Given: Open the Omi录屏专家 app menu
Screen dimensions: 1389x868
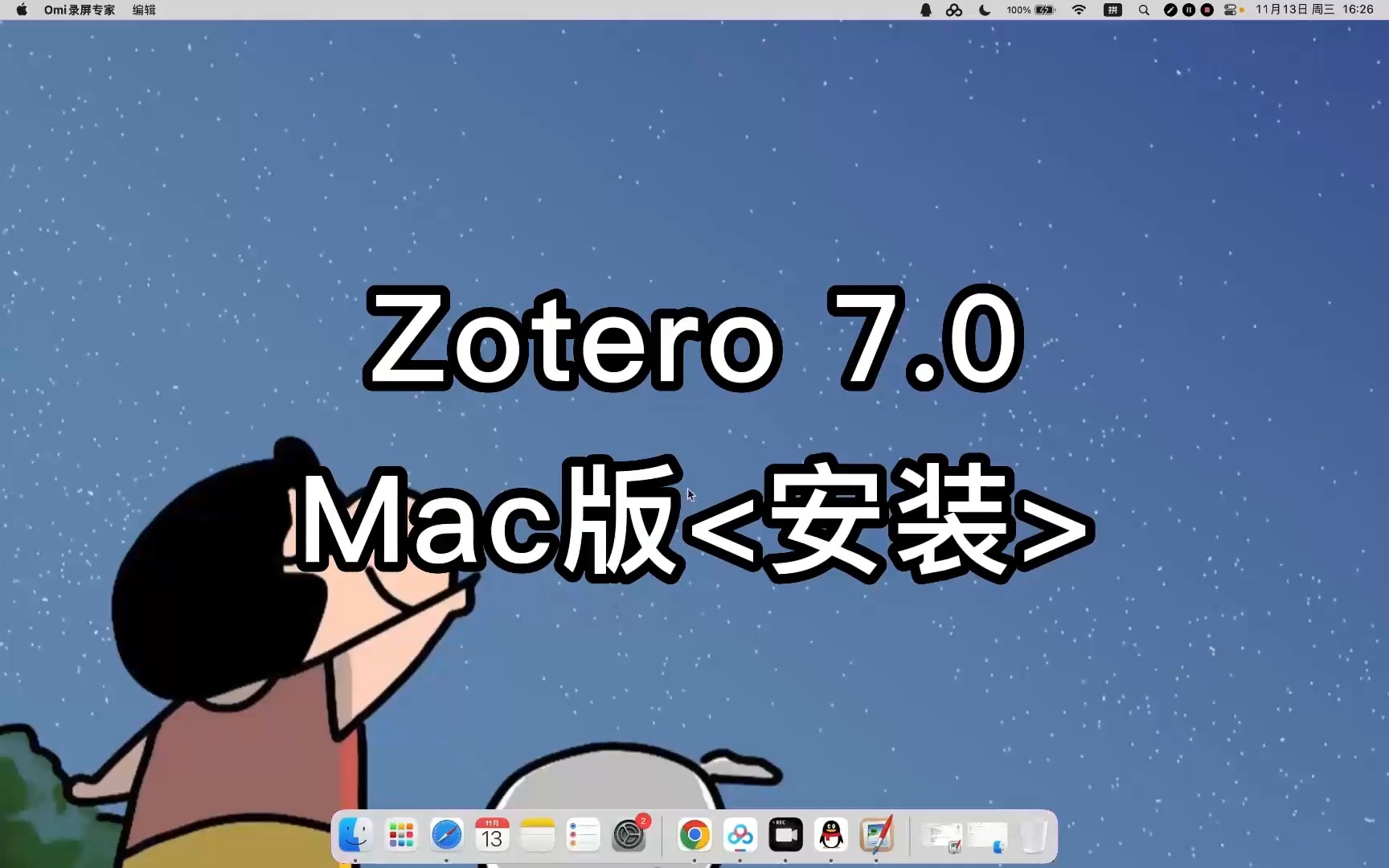Looking at the screenshot, I should (x=80, y=10).
